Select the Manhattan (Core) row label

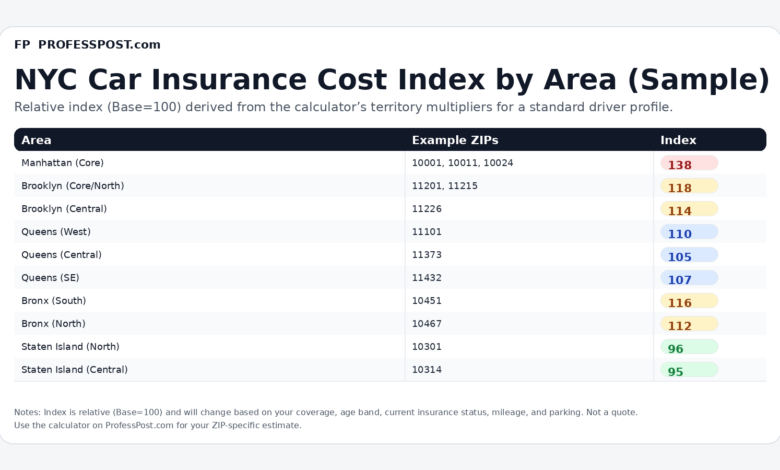(62, 163)
